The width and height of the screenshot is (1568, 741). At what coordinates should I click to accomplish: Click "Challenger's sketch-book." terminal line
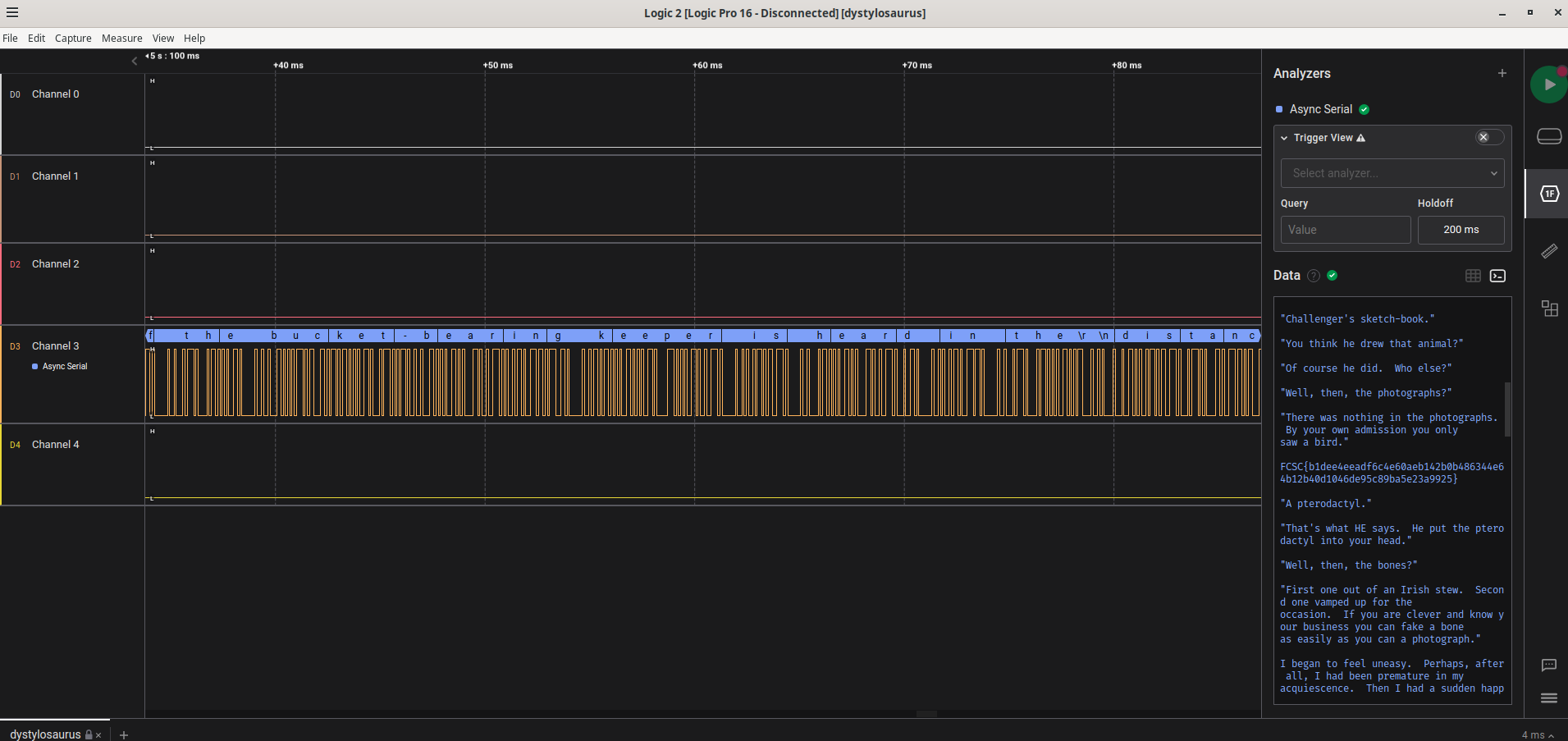(1357, 319)
